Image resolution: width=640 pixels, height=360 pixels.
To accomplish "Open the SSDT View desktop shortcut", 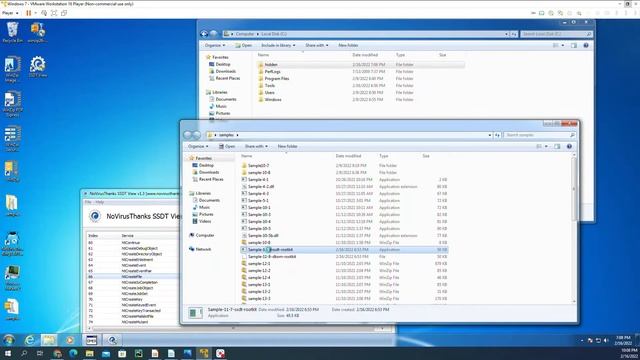I will (x=38, y=67).
